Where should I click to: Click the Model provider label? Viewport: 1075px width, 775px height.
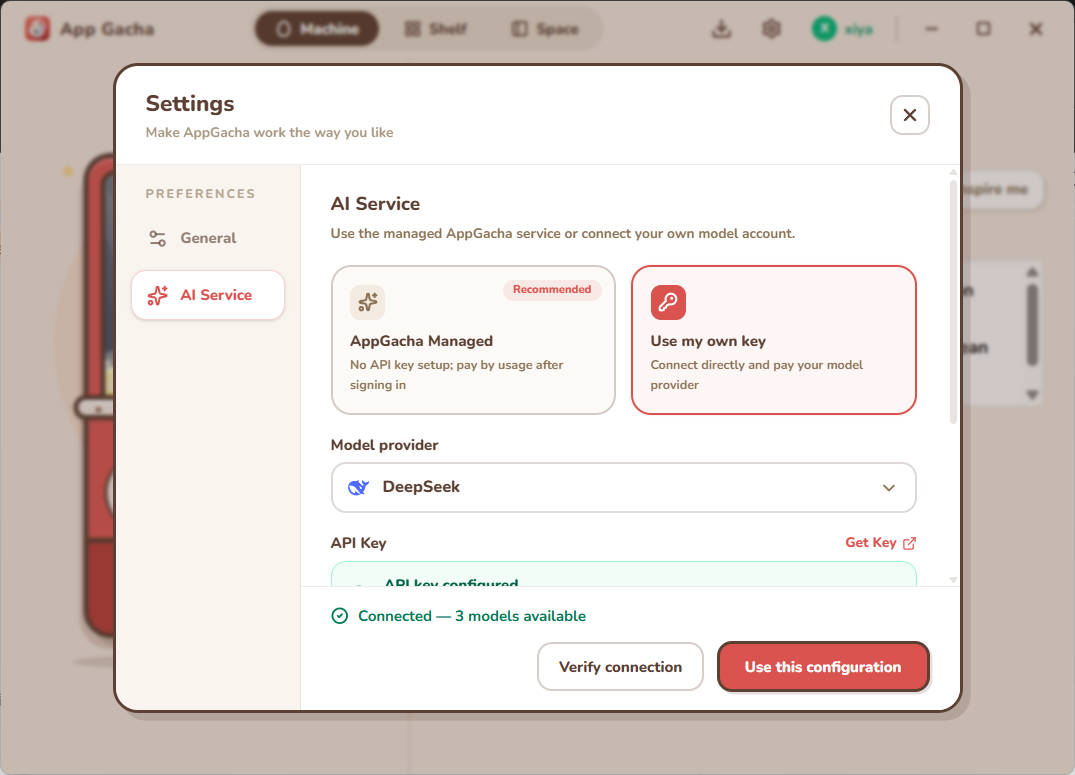tap(384, 445)
